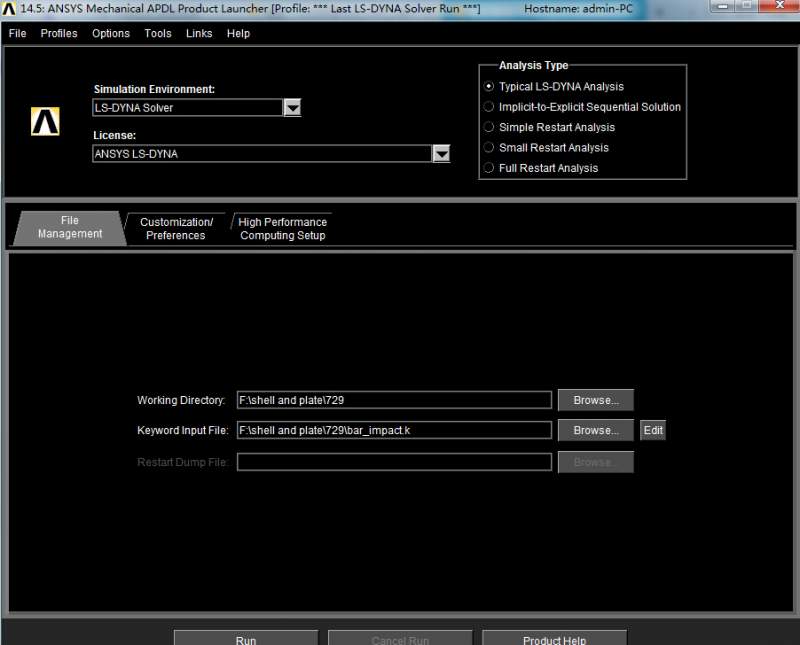Click Edit button for keyword file
The image size is (800, 645).
tap(653, 430)
